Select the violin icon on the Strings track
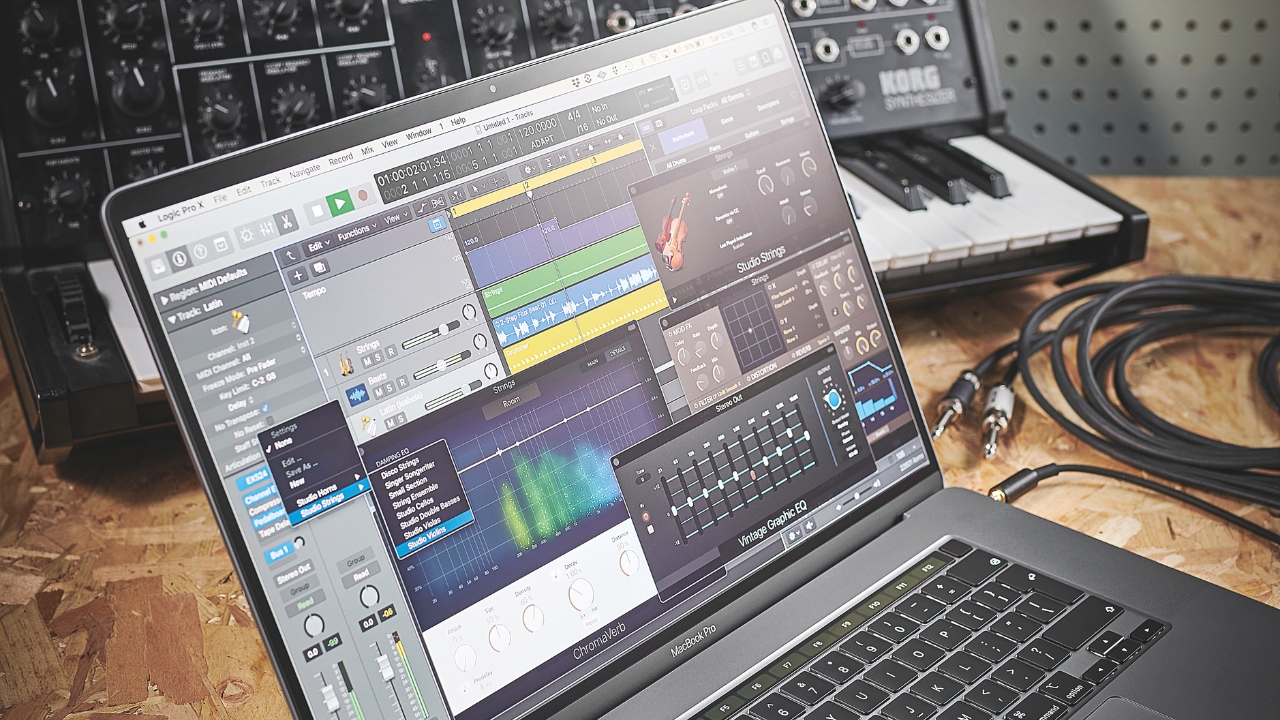This screenshot has width=1280, height=720. coord(346,361)
